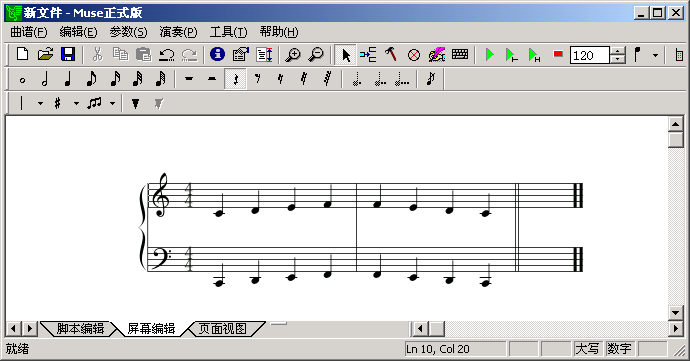This screenshot has height=361, width=690.
Task: Zoom out of the score
Action: [x=316, y=55]
